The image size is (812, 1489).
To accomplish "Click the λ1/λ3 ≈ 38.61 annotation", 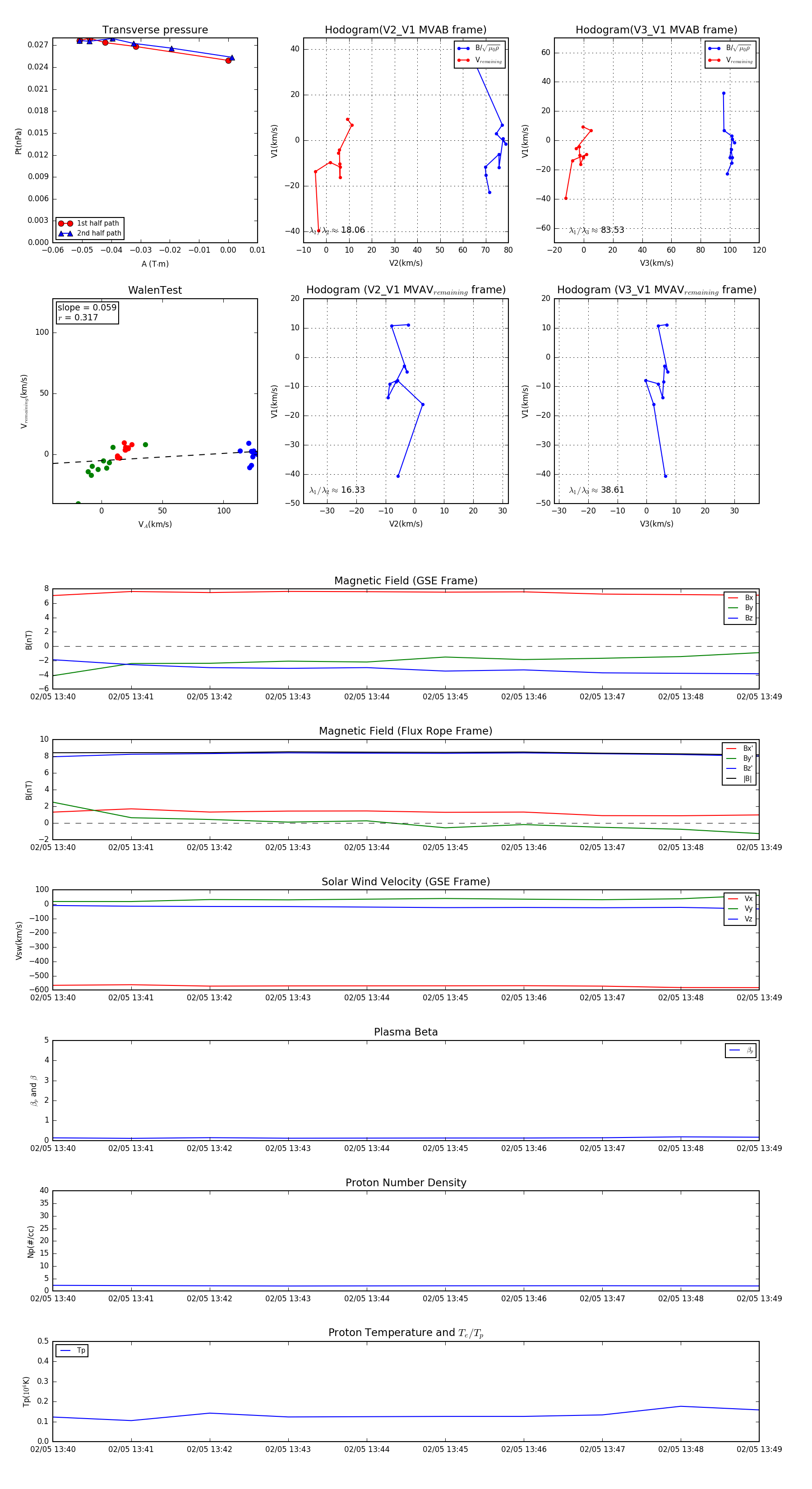I will (597, 490).
